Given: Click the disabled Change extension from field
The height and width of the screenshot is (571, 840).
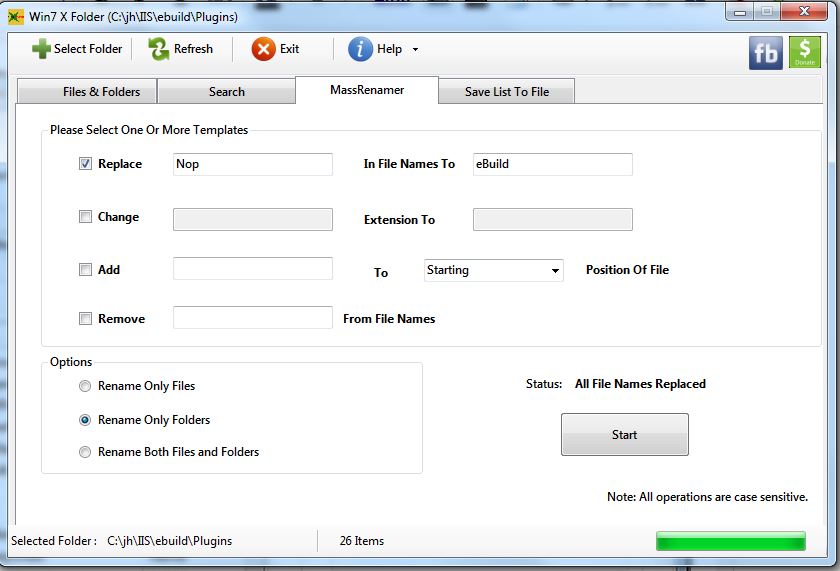Looking at the screenshot, I should [253, 220].
